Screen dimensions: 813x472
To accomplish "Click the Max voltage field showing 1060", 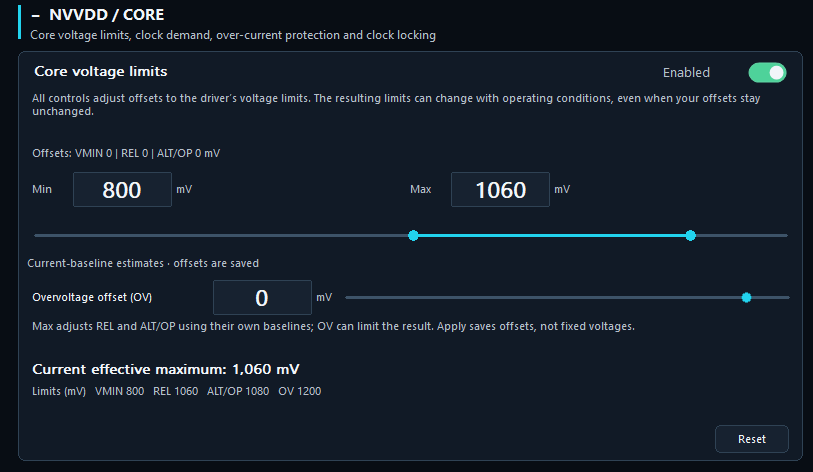I will [x=500, y=190].
